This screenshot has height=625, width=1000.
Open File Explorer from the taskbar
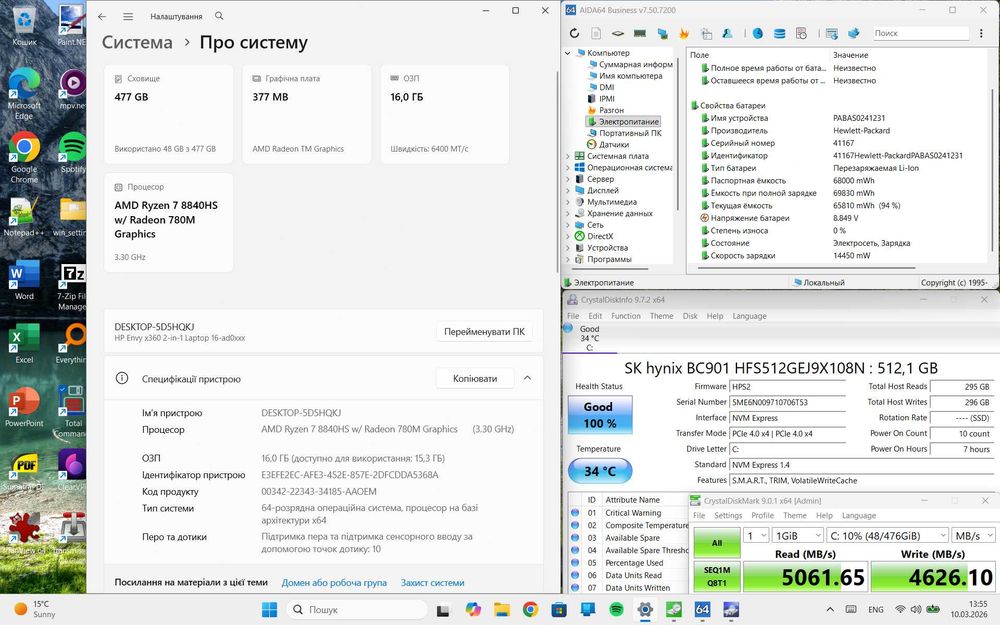click(502, 610)
